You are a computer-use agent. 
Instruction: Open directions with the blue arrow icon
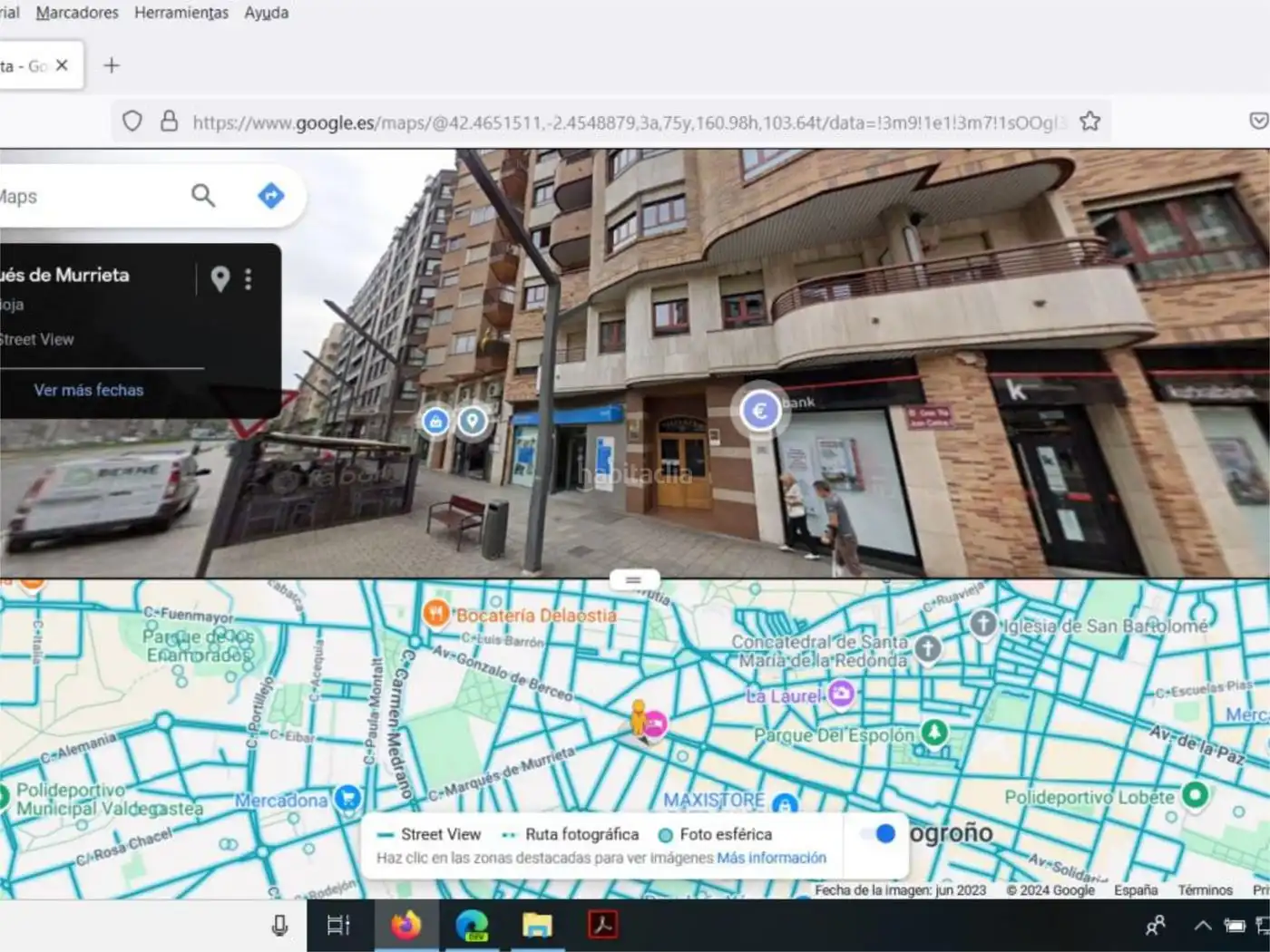[271, 195]
